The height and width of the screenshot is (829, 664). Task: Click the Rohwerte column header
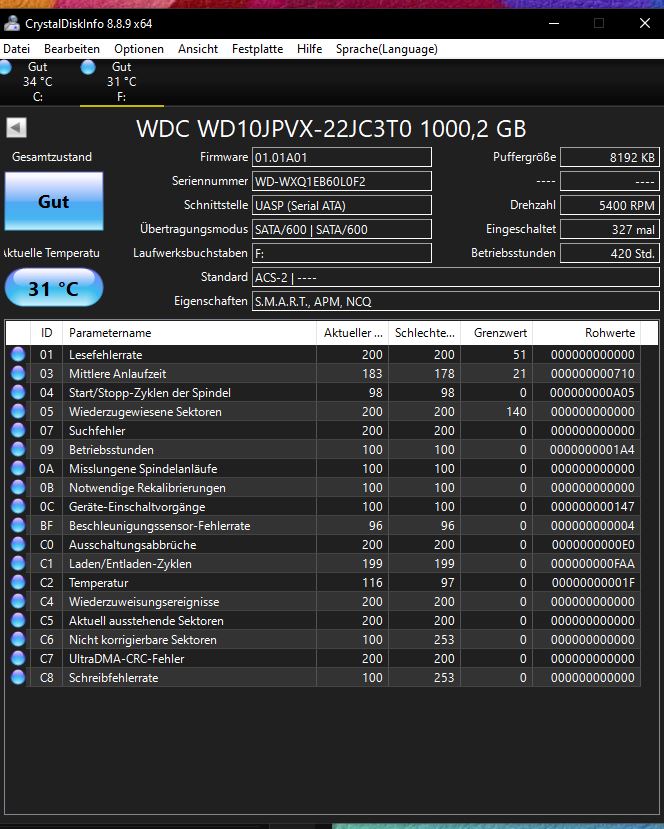(x=587, y=333)
